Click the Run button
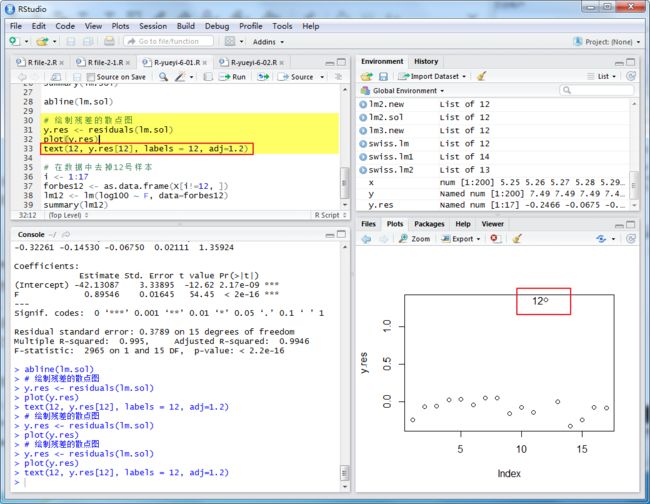The height and width of the screenshot is (504, 650). (233, 77)
